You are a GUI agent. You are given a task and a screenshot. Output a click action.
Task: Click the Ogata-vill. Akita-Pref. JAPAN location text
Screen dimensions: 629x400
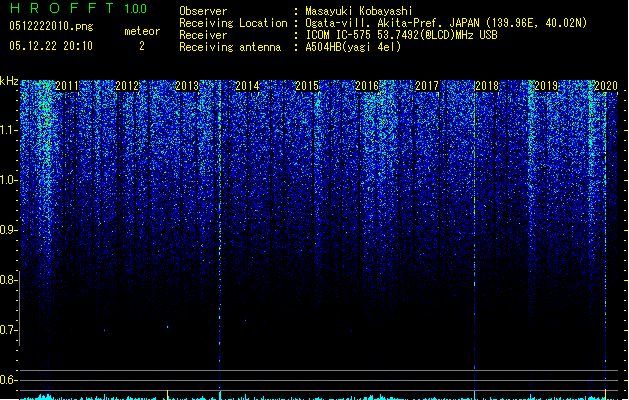(x=446, y=23)
